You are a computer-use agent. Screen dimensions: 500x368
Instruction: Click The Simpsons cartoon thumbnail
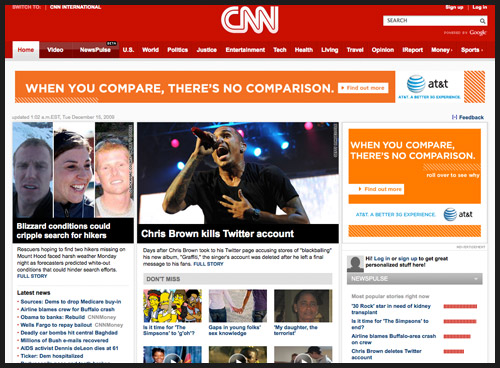click(172, 306)
